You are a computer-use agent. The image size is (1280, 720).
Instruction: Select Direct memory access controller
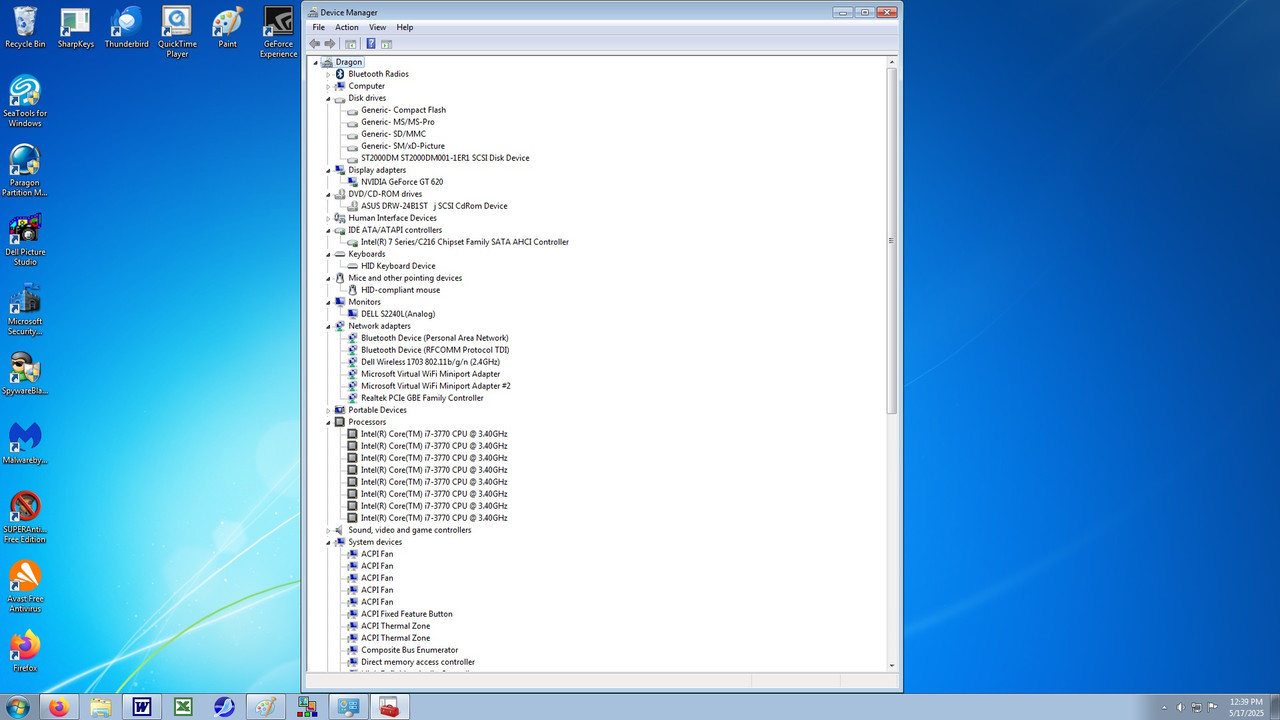(x=418, y=662)
